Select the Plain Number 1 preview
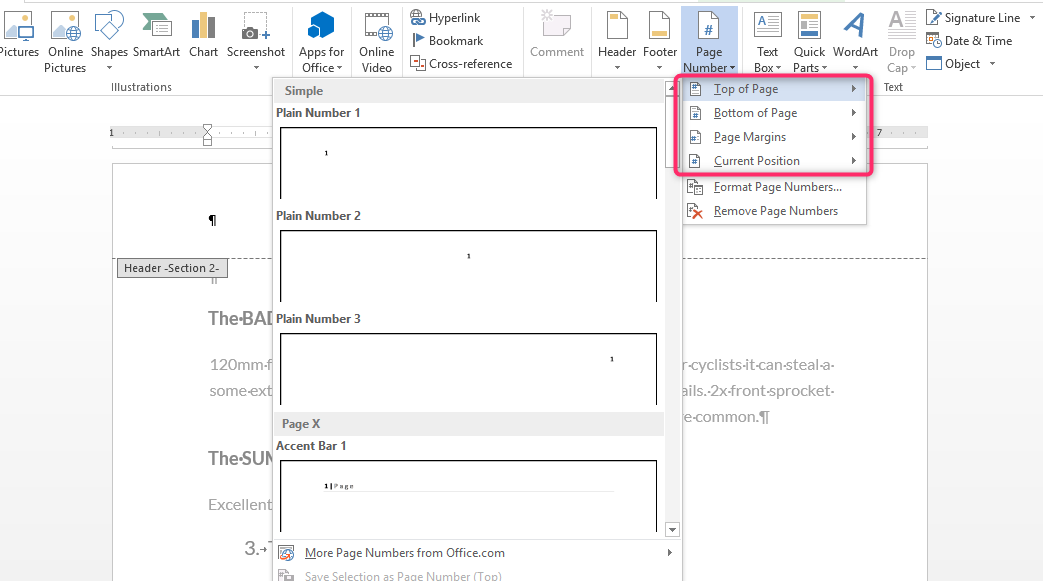This screenshot has height=581, width=1043. (468, 162)
